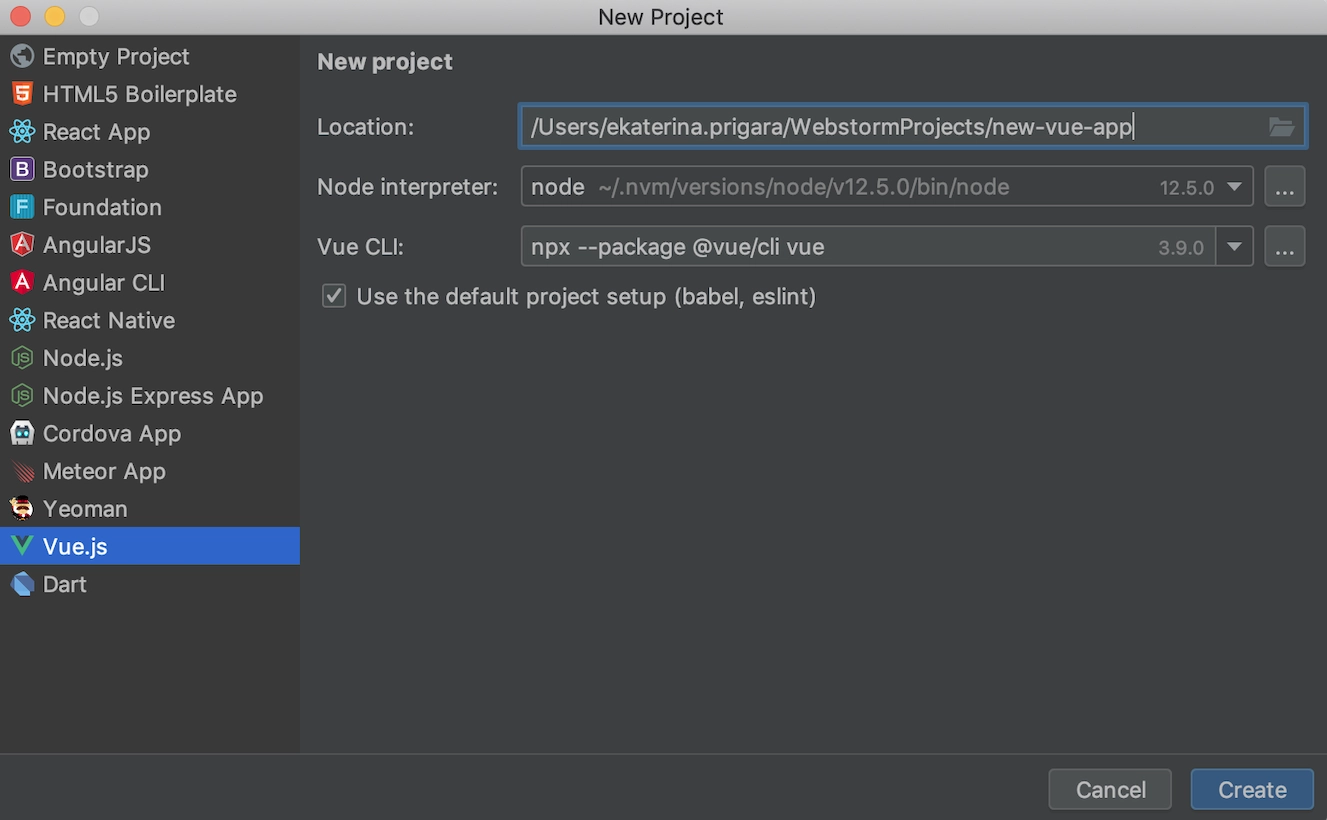Click the Yeoman character icon
1327x820 pixels.
click(21, 509)
